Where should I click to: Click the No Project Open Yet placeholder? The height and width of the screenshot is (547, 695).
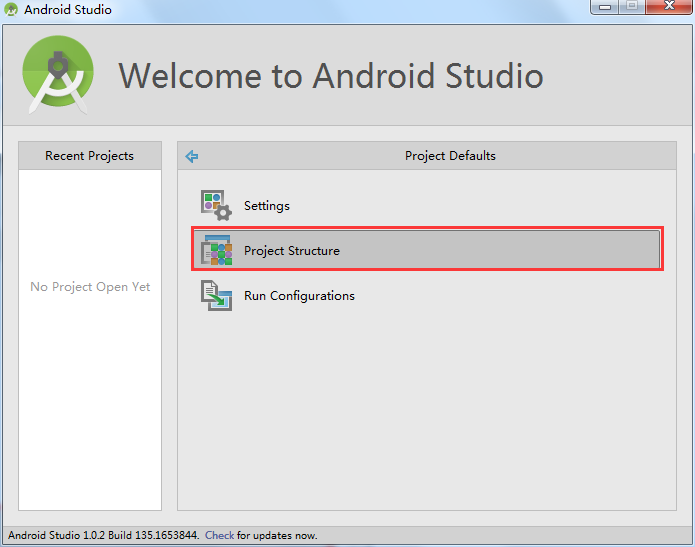coord(90,287)
